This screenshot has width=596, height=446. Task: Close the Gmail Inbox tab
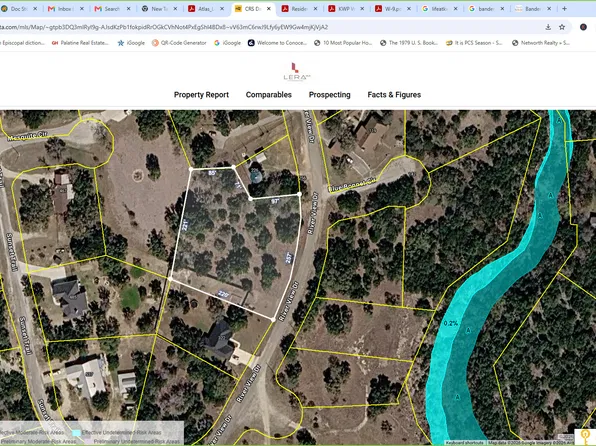pyautogui.click(x=82, y=8)
